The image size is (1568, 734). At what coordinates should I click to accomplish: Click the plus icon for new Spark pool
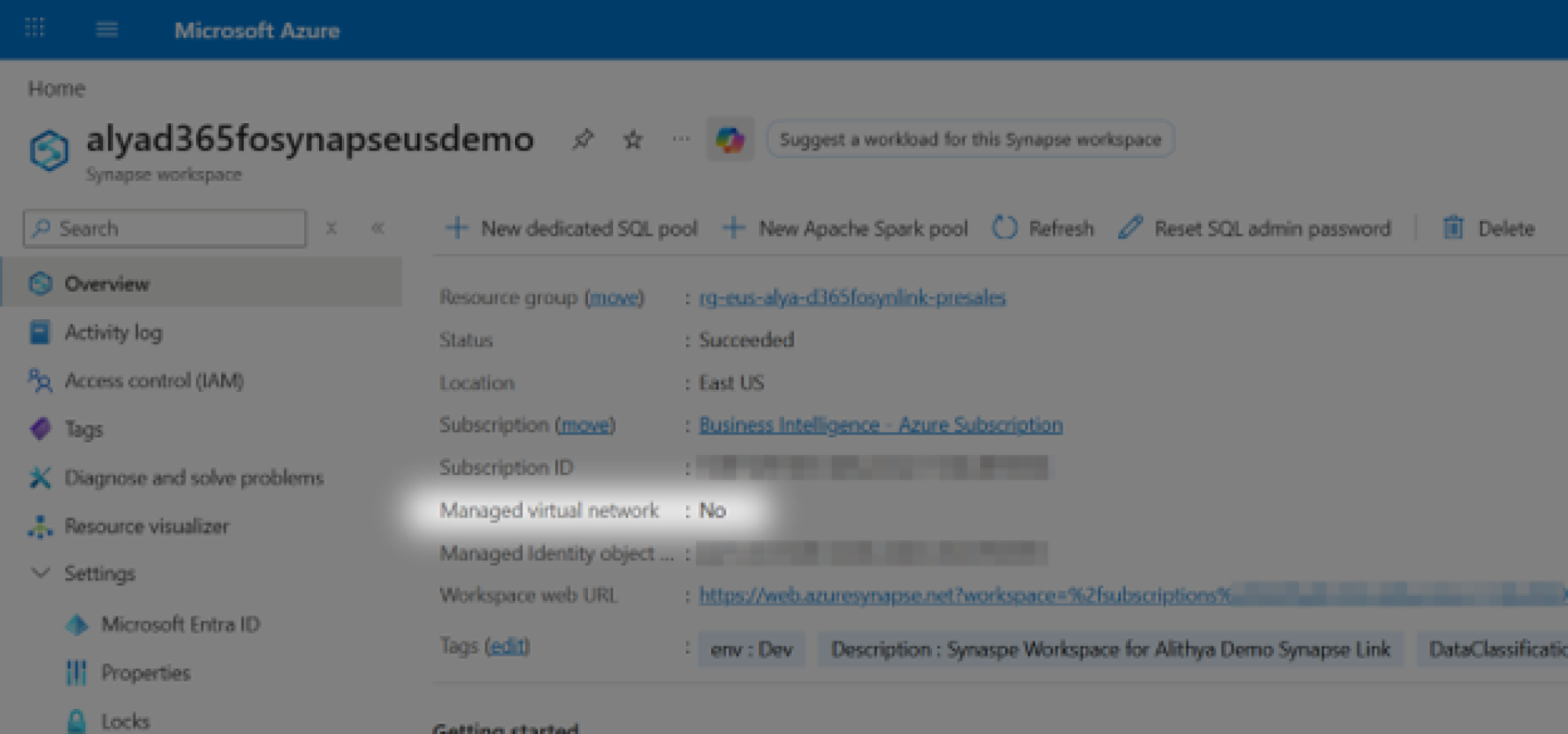(734, 228)
